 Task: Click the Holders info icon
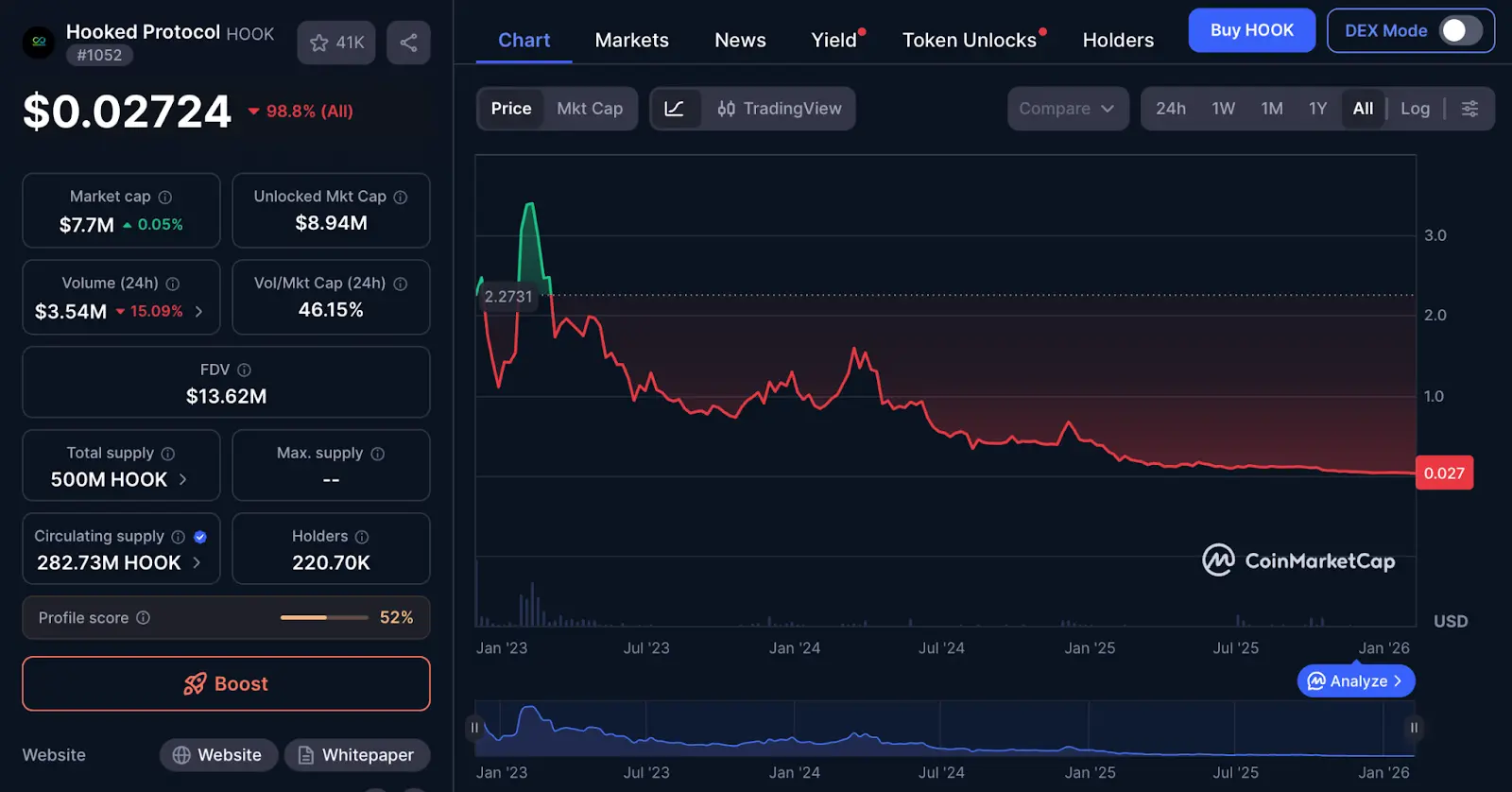click(362, 537)
